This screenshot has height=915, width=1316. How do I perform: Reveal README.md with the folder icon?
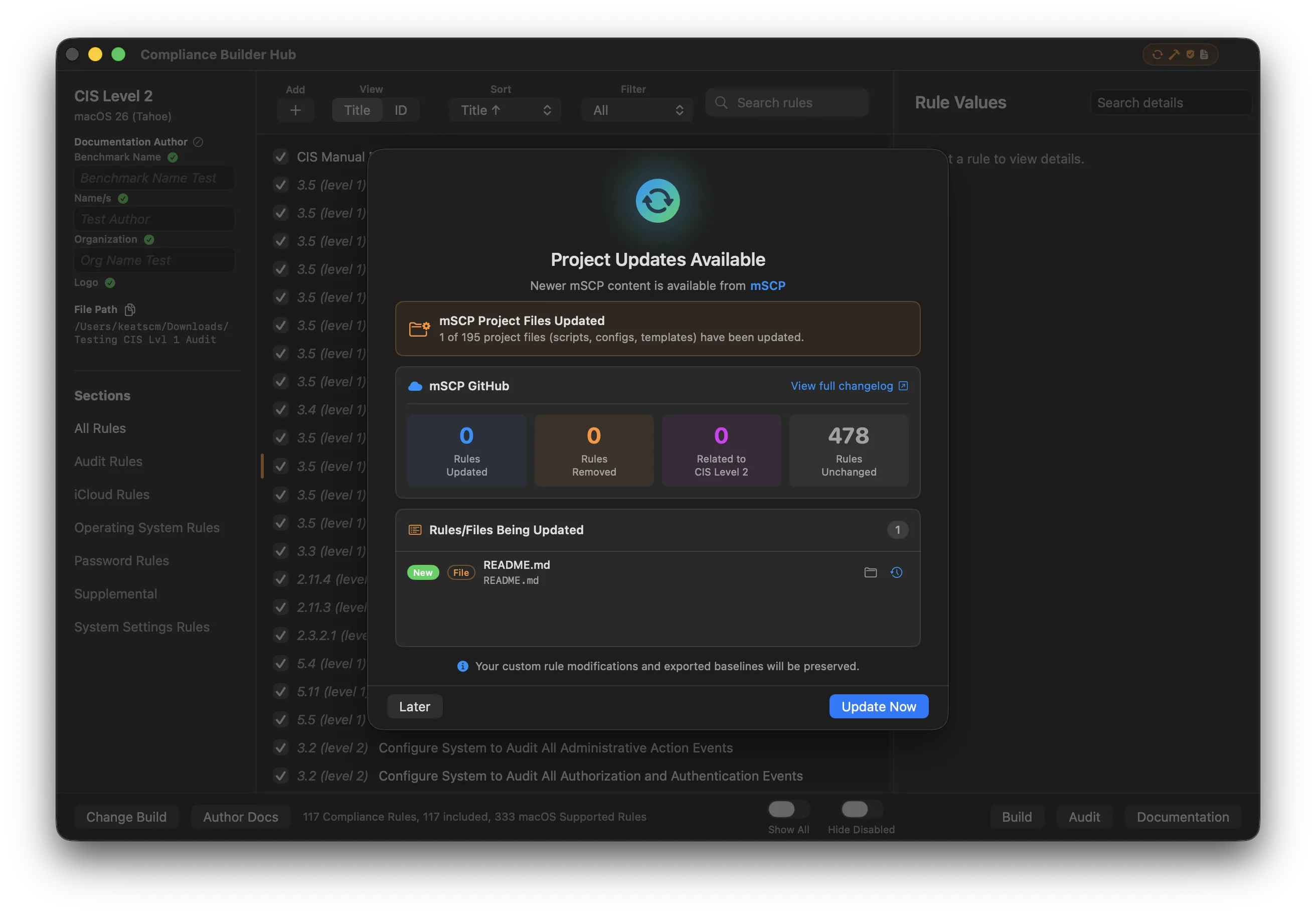coord(870,572)
